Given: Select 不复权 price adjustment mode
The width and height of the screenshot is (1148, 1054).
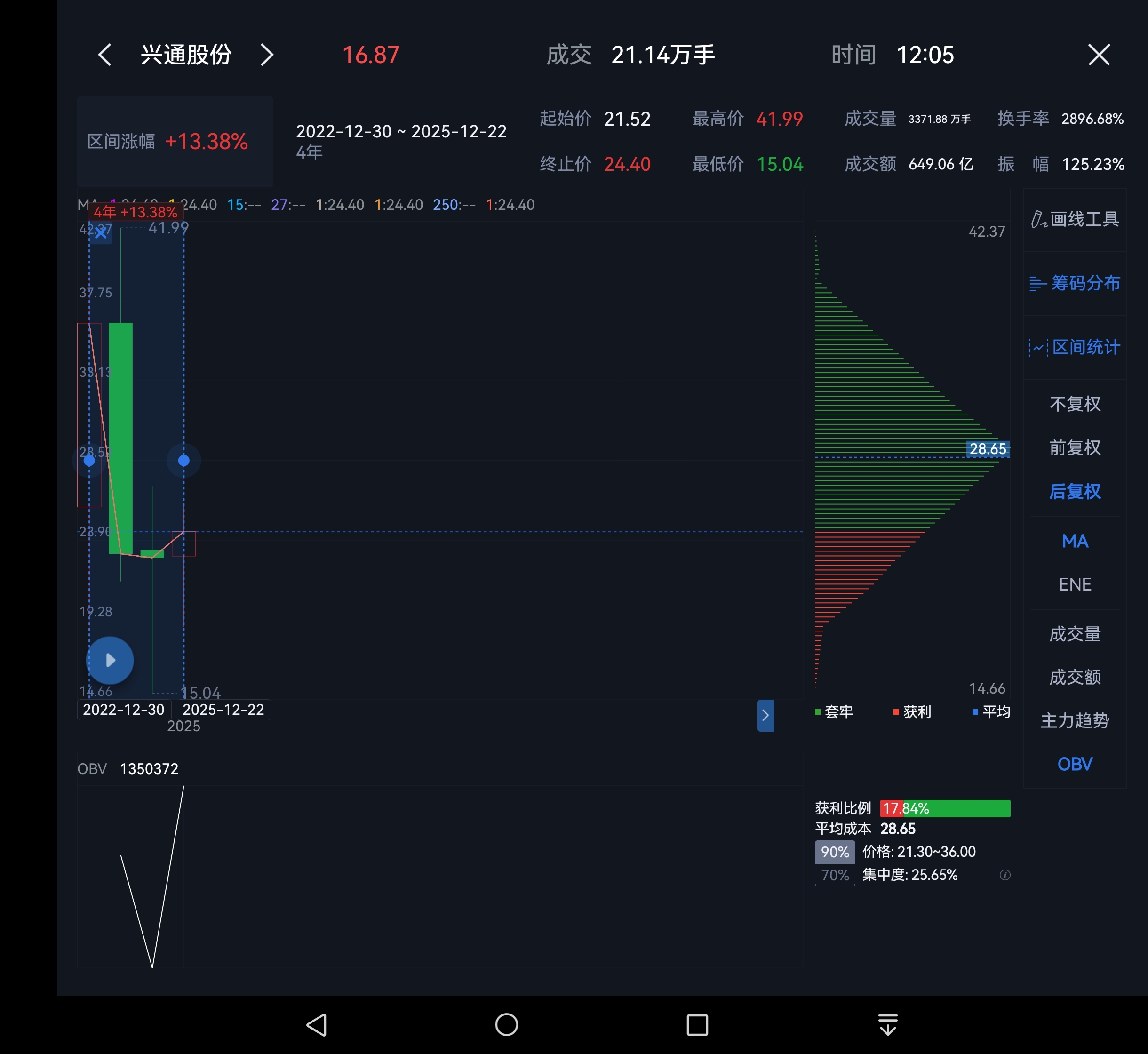Looking at the screenshot, I should point(1075,404).
